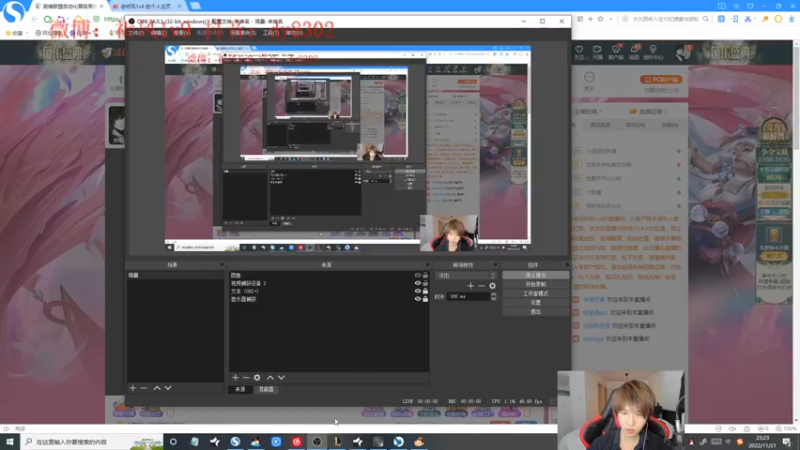Toggle 工作室模式 studio mode
The height and width of the screenshot is (450, 800).
pyautogui.click(x=536, y=293)
